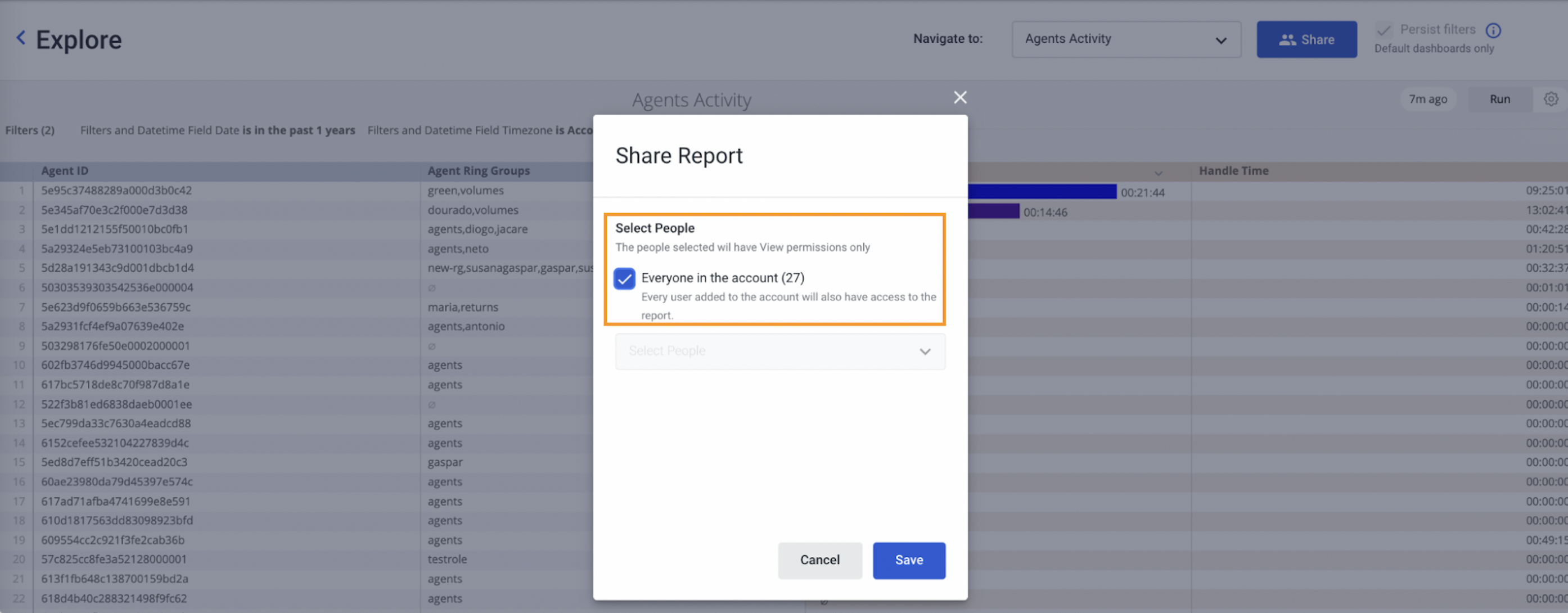Click the 09:25:01 handle time value
The width and height of the screenshot is (1568, 613).
point(1546,191)
